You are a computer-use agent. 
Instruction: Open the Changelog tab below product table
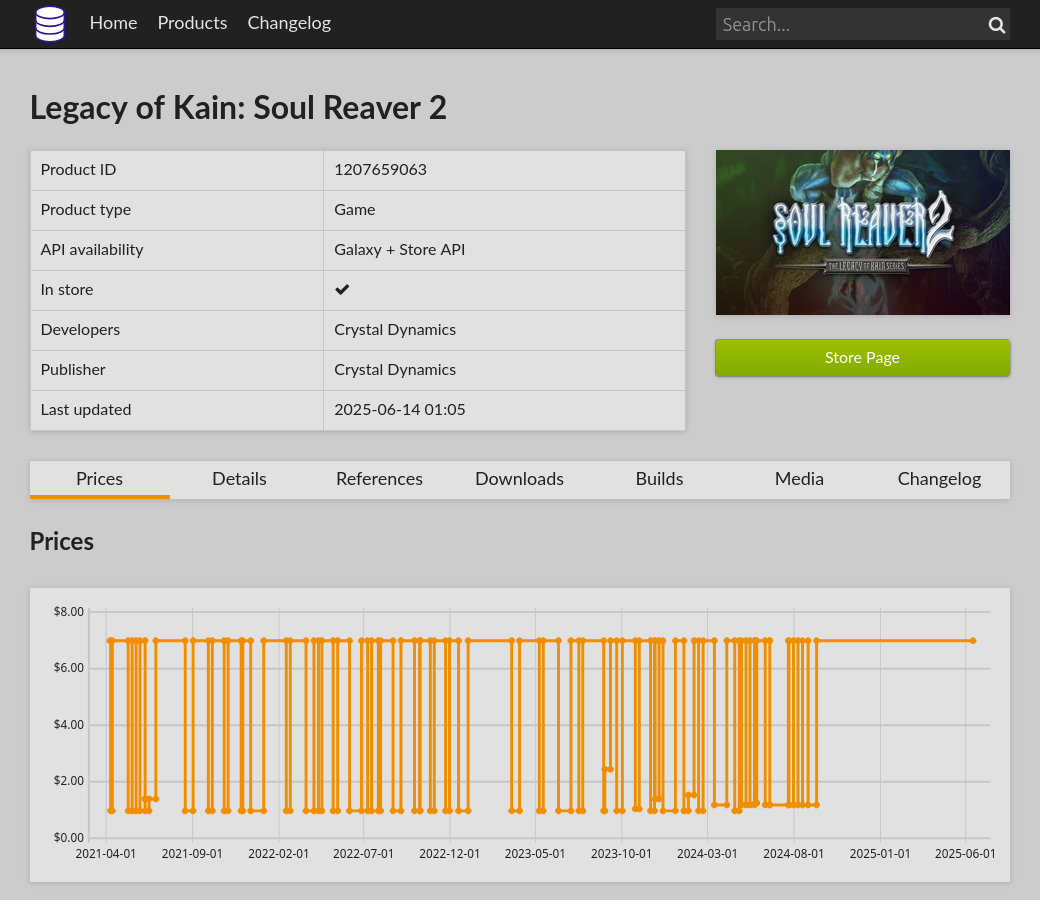tap(939, 479)
